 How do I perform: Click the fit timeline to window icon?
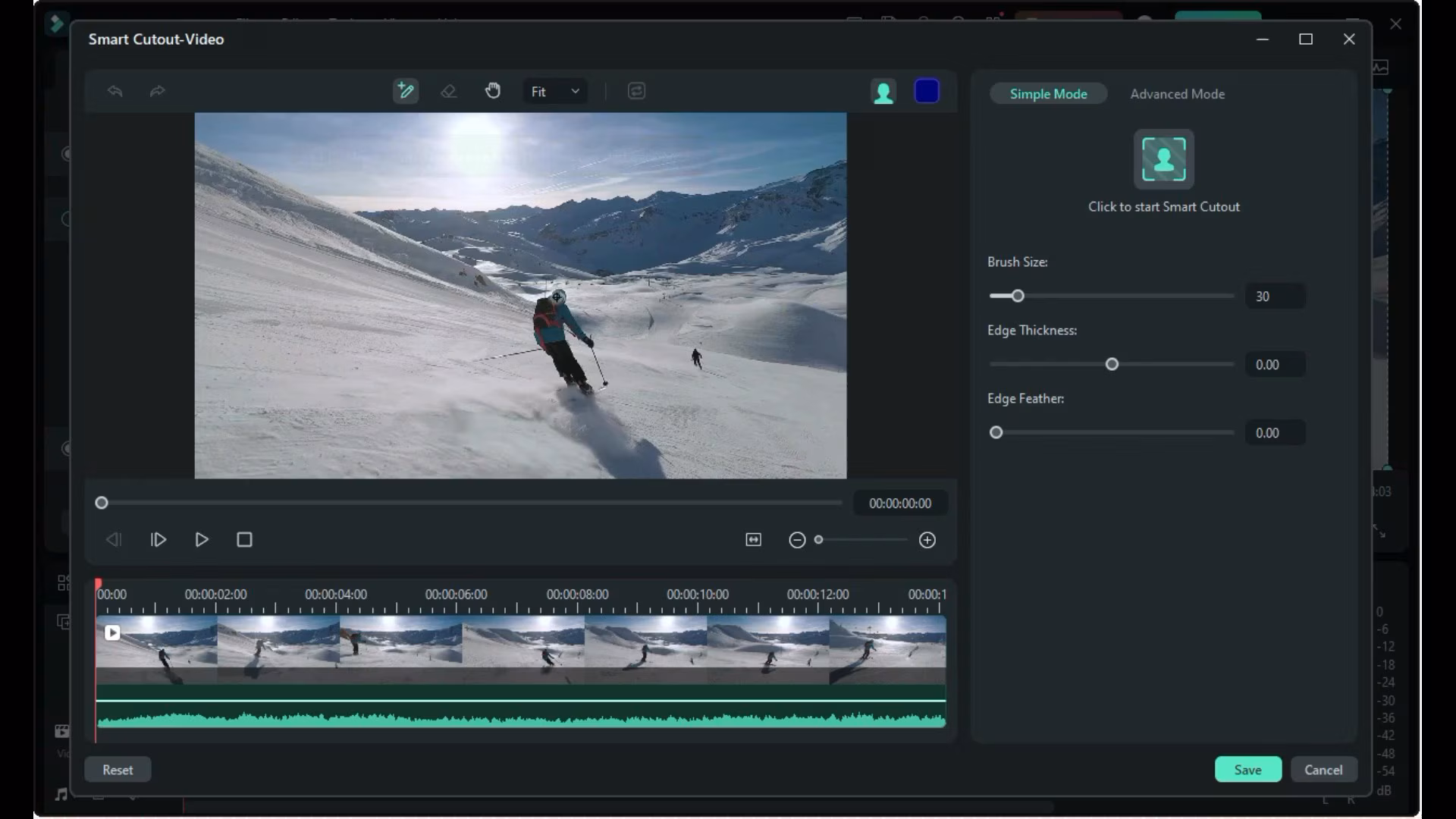click(x=753, y=540)
